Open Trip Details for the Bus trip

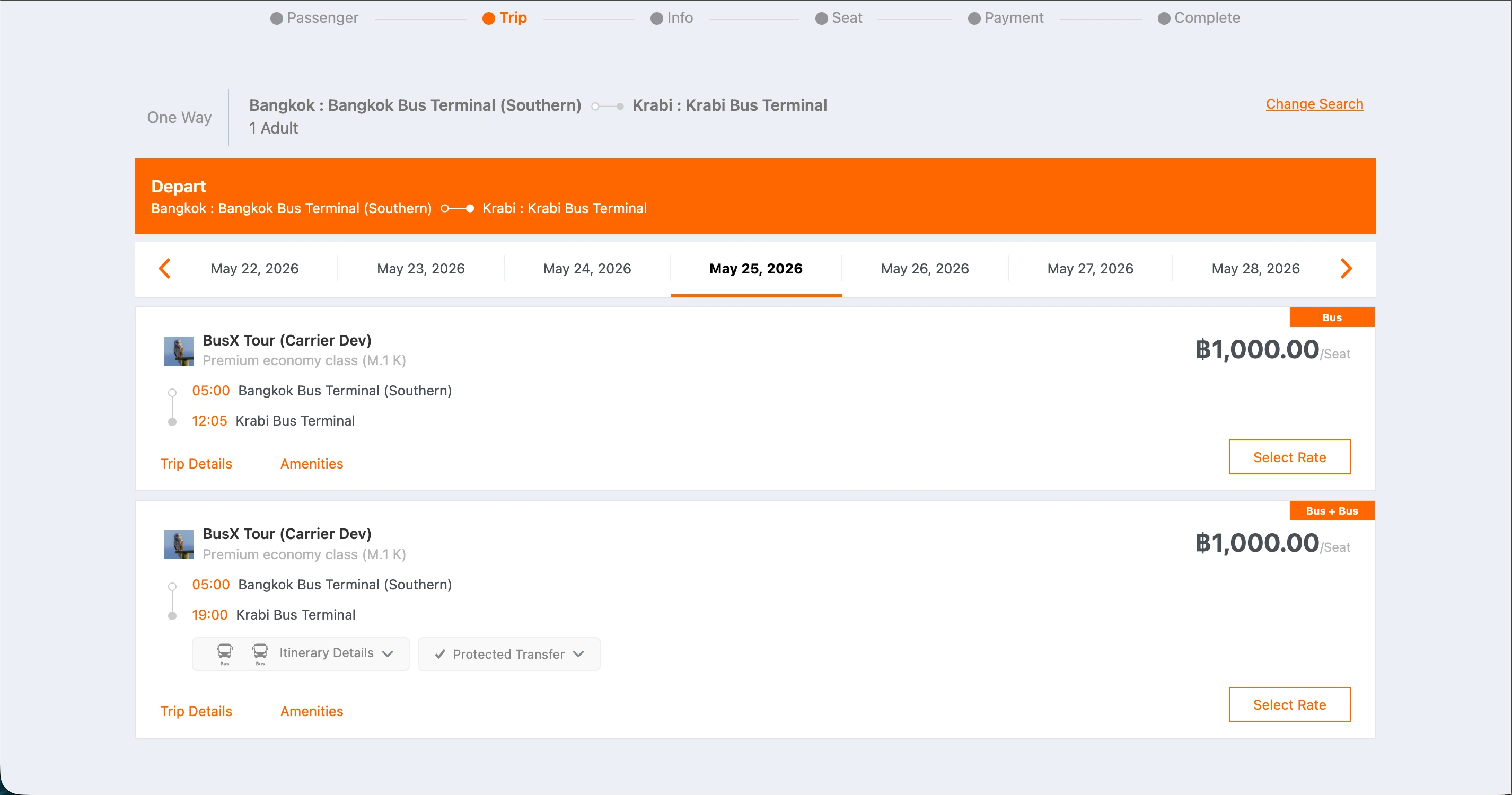point(196,464)
